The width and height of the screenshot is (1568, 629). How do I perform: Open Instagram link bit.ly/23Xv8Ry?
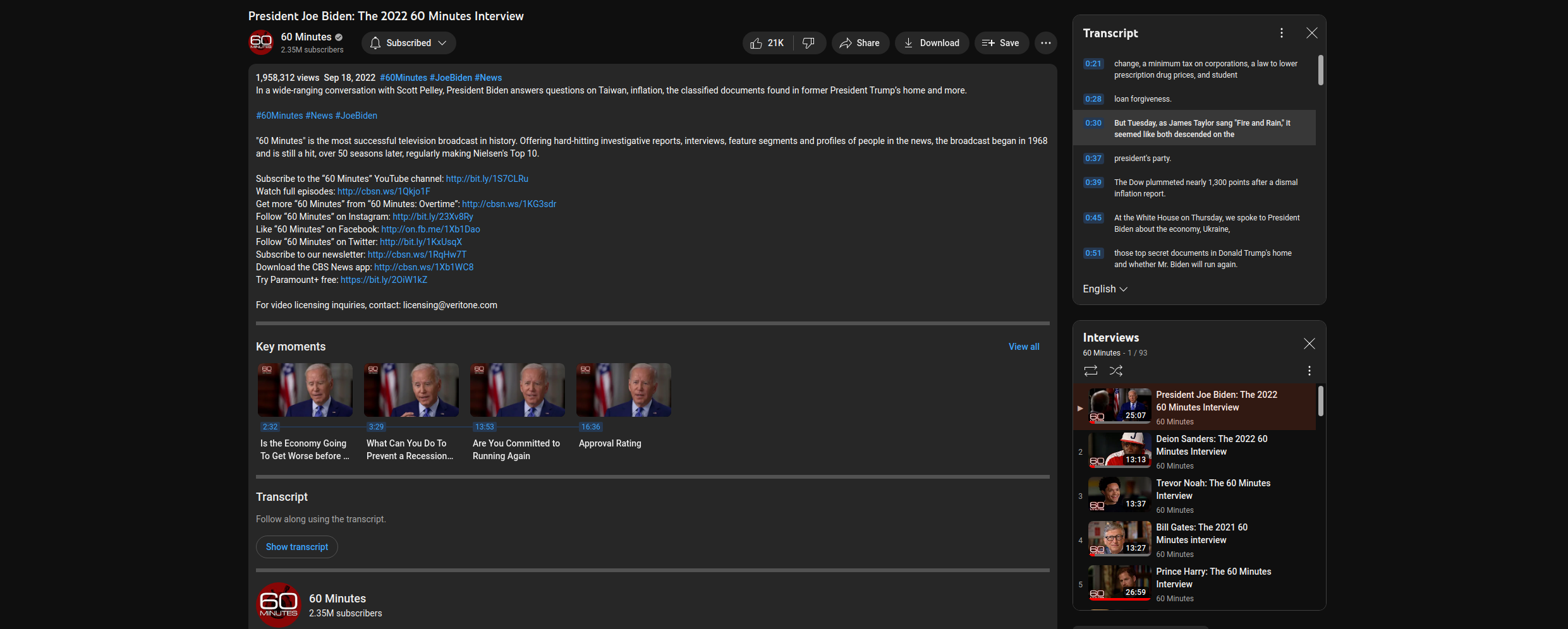tap(433, 217)
